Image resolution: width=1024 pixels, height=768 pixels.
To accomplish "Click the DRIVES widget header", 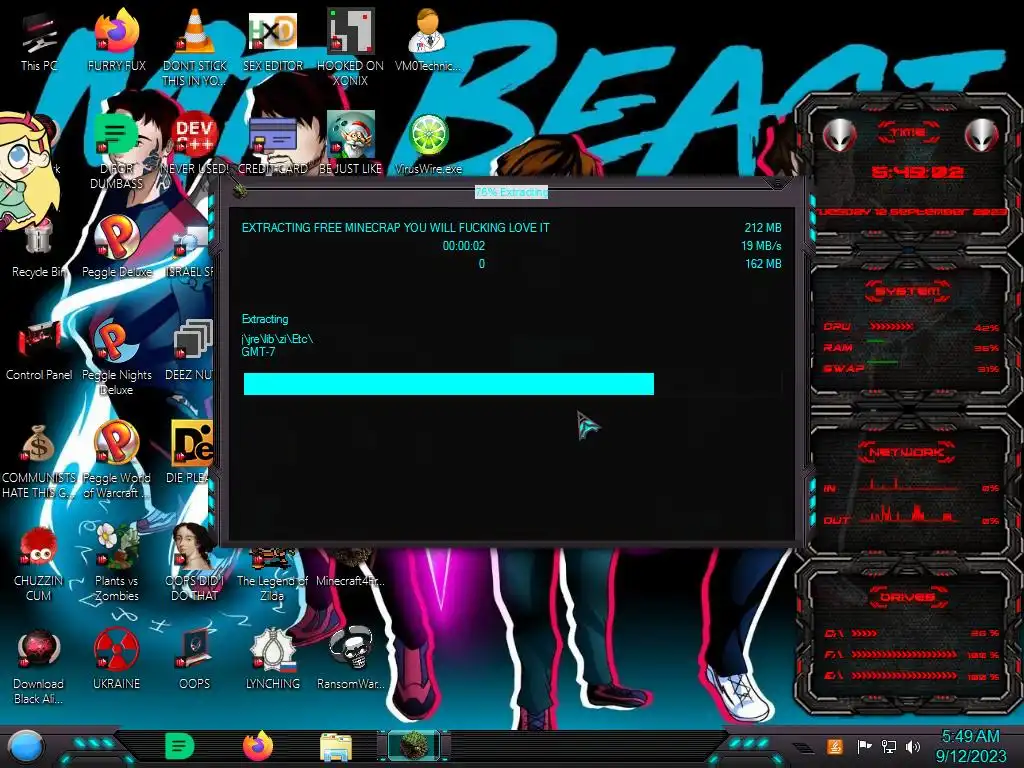I will tap(908, 597).
